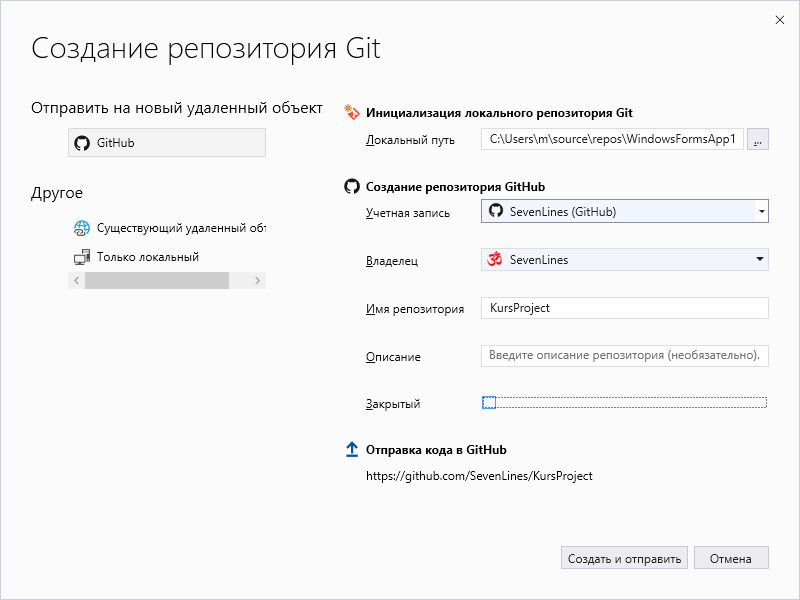
Task: Click the github.com/SevenLines/KursProject URL text
Action: pos(479,476)
